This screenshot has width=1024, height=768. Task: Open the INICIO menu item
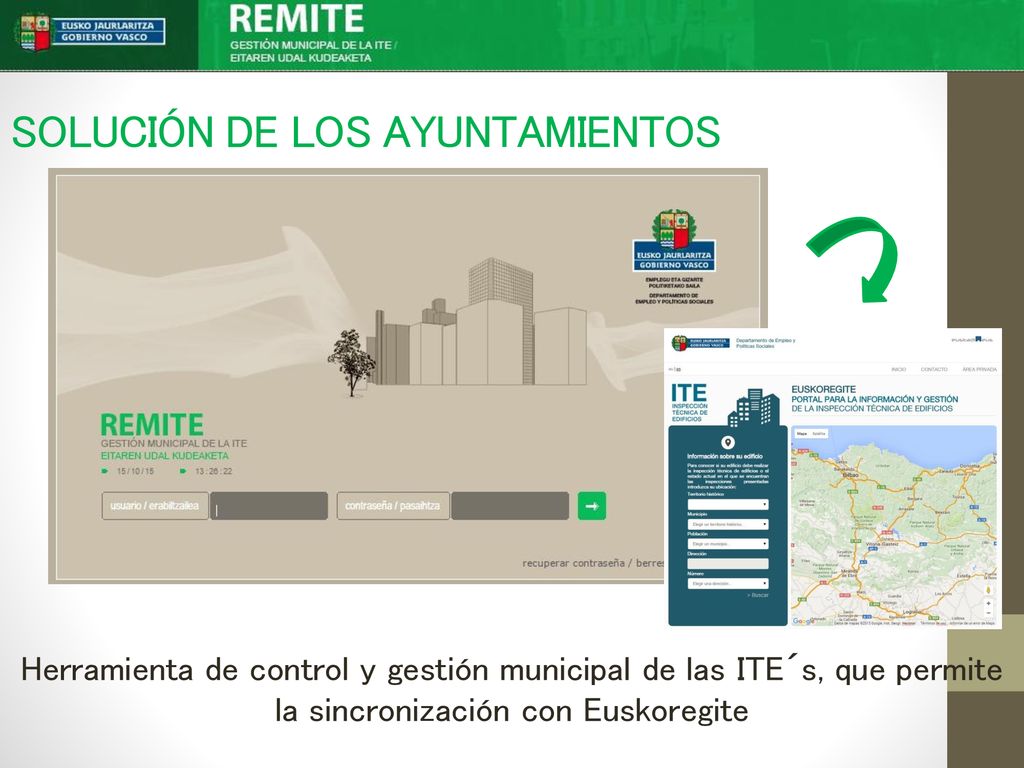click(899, 370)
